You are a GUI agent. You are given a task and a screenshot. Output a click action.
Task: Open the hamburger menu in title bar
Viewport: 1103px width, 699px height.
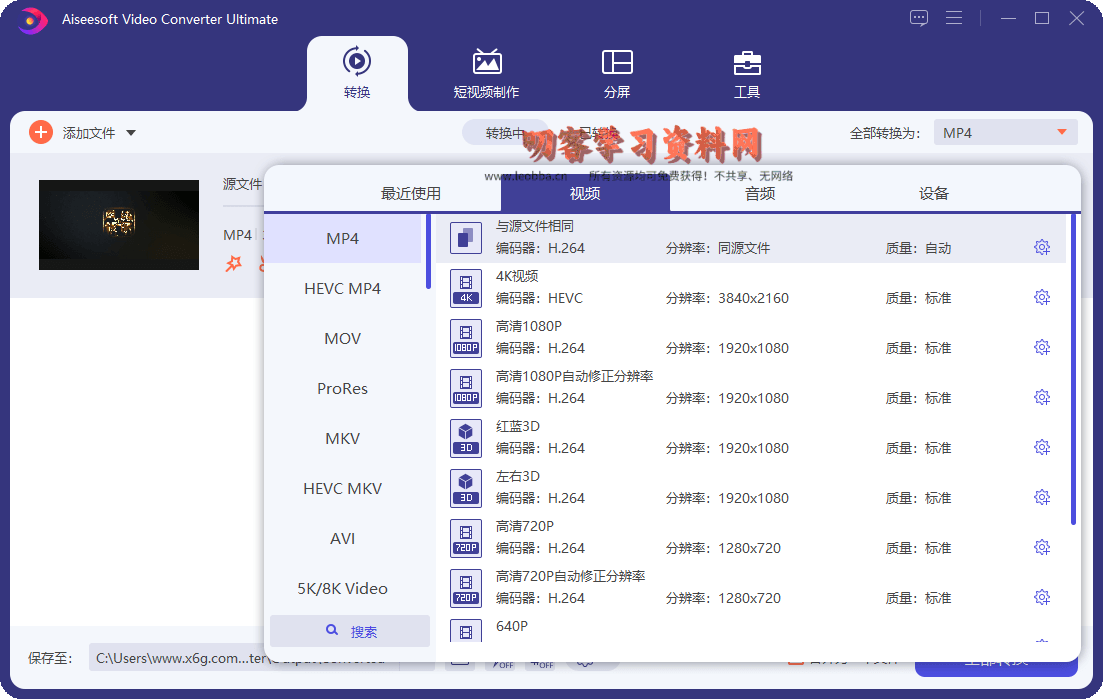click(954, 18)
